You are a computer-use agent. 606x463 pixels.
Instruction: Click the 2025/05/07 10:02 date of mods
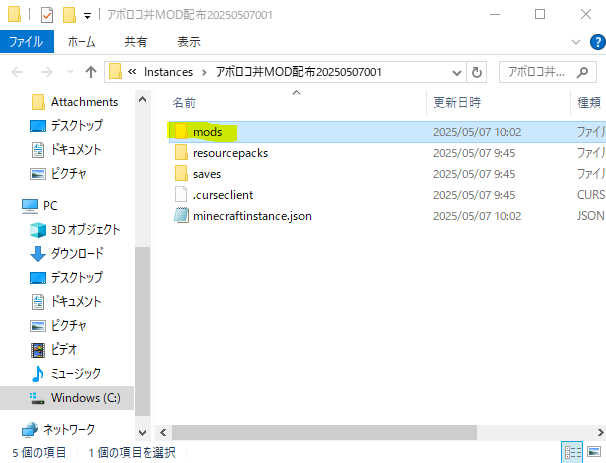click(x=477, y=132)
